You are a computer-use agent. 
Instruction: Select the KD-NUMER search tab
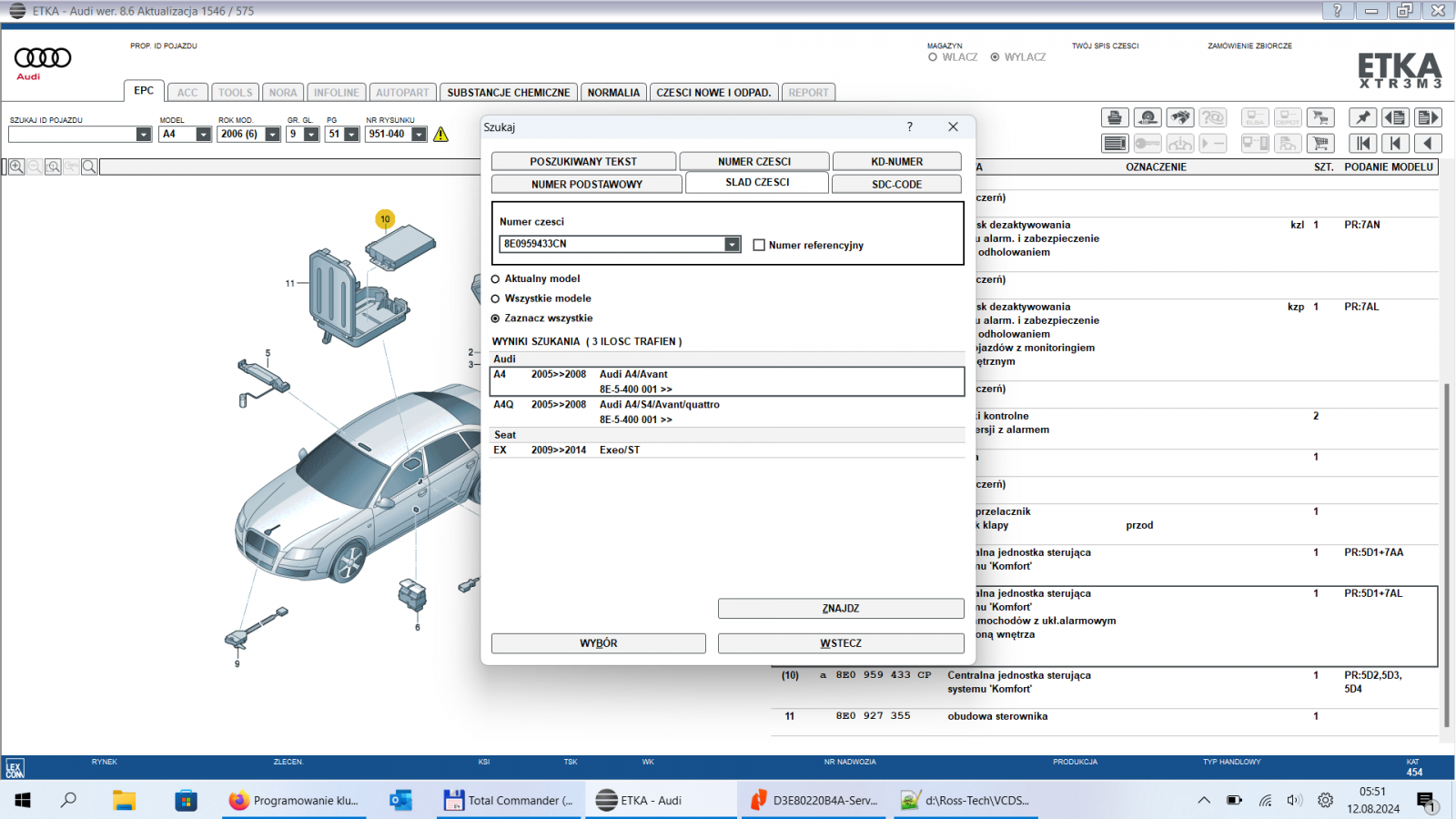pos(897,161)
